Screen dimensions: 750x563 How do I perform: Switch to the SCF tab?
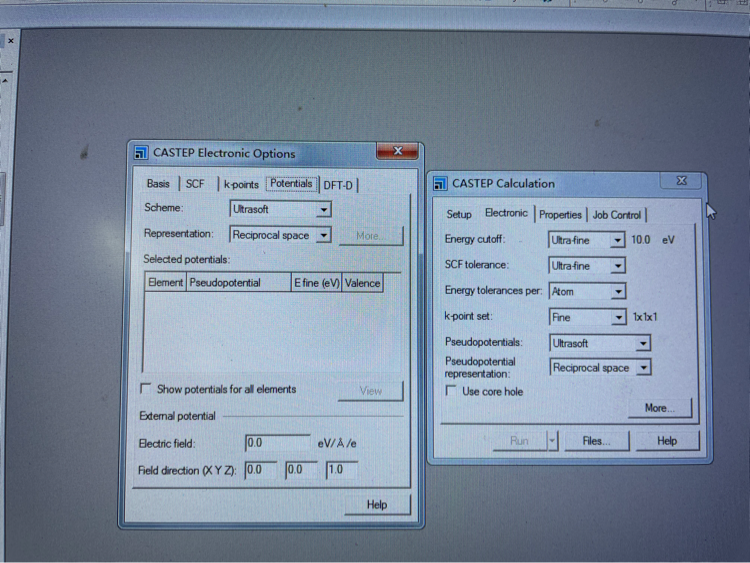point(195,184)
